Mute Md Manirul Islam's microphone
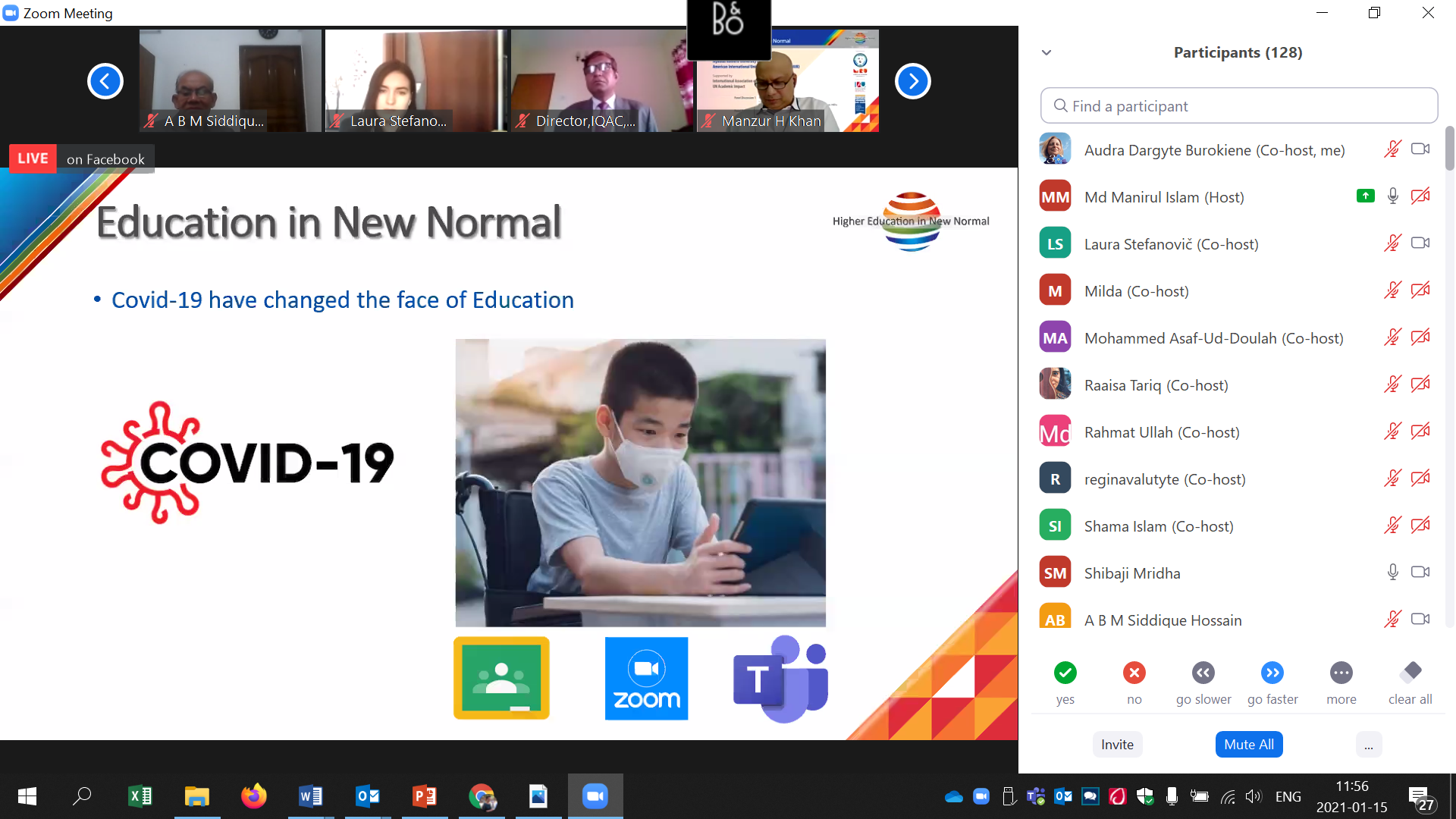 (x=1392, y=196)
